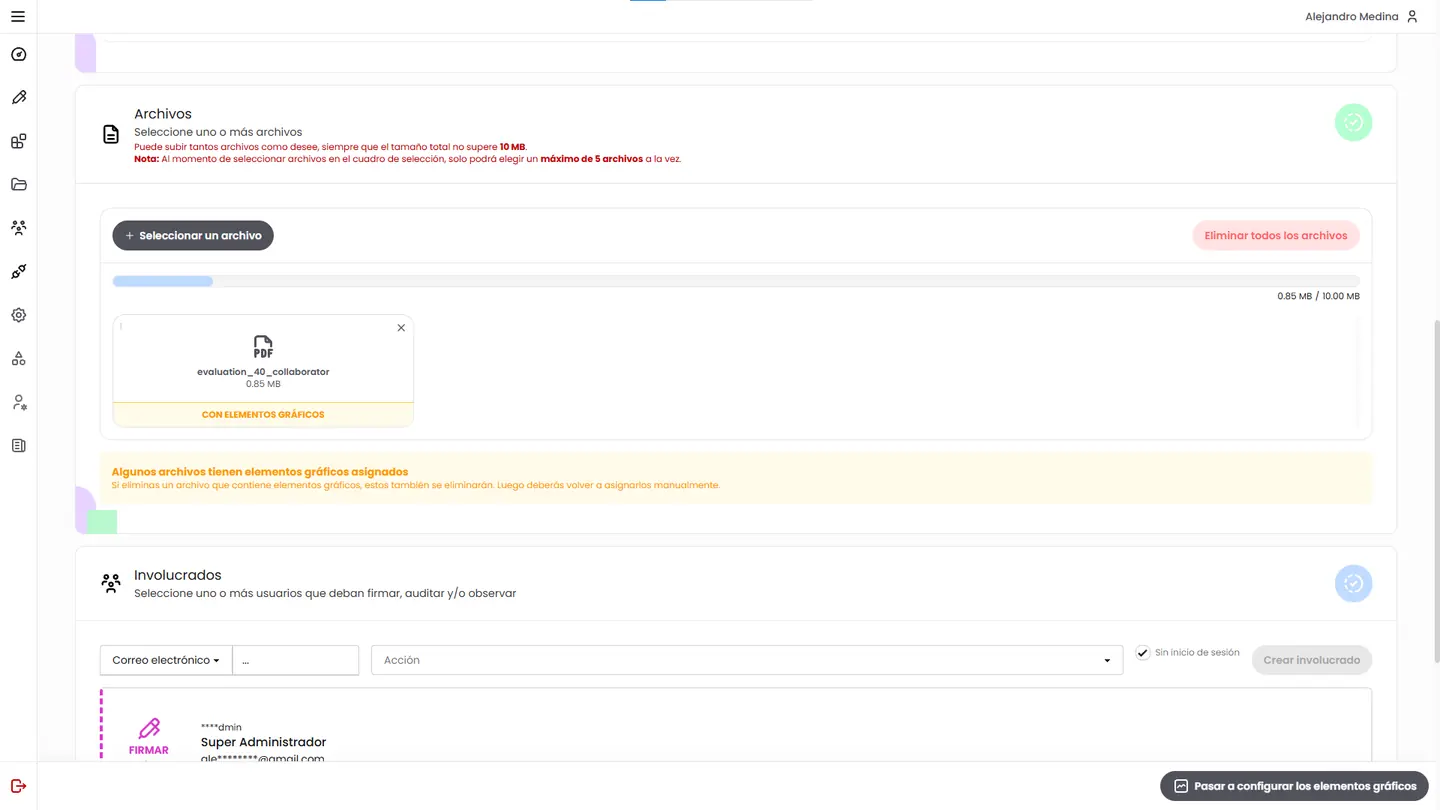Click the Super Administrador name
This screenshot has width=1440, height=810.
[263, 742]
